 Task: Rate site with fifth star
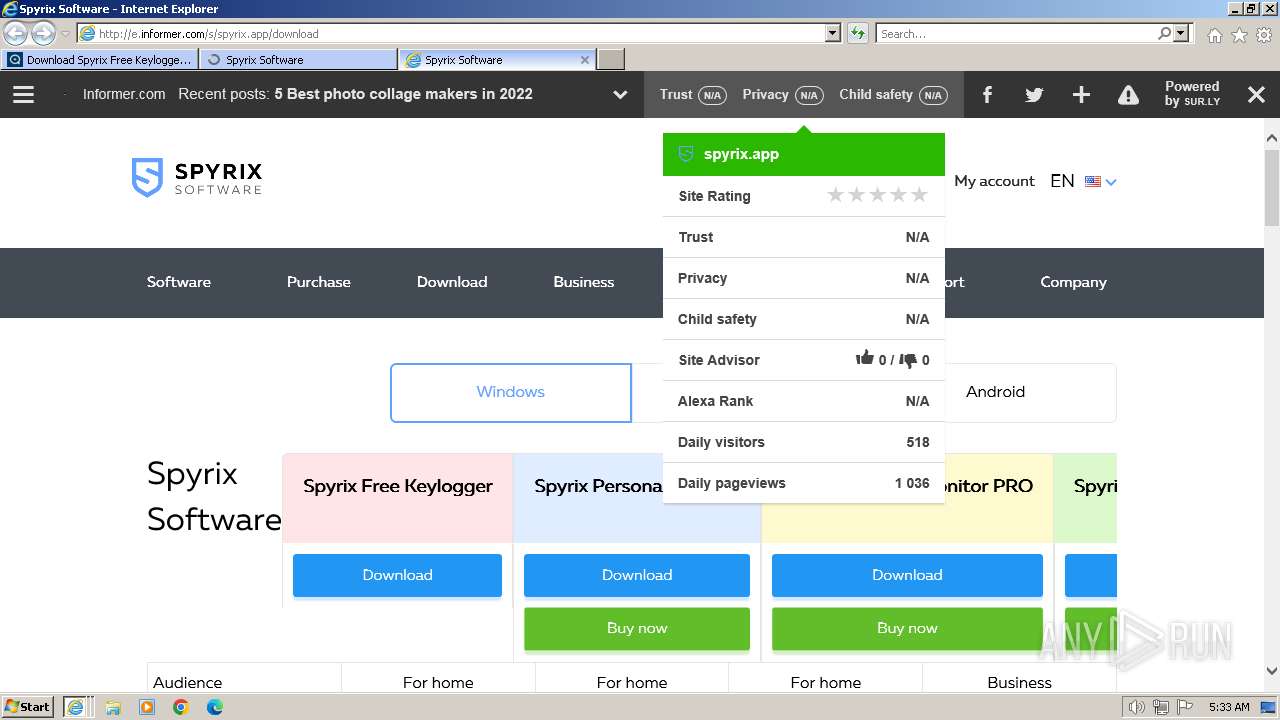coord(919,195)
